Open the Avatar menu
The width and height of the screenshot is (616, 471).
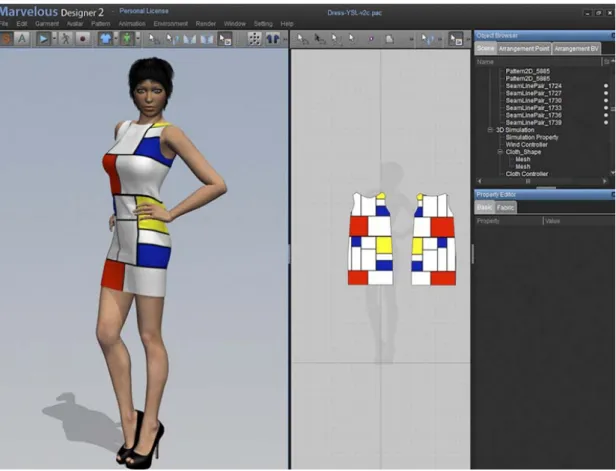(75, 24)
